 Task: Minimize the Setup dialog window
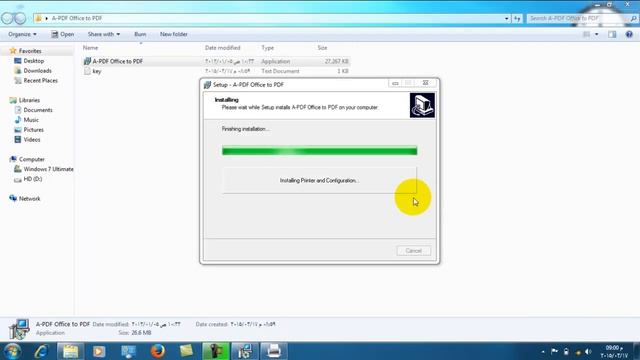click(x=395, y=83)
